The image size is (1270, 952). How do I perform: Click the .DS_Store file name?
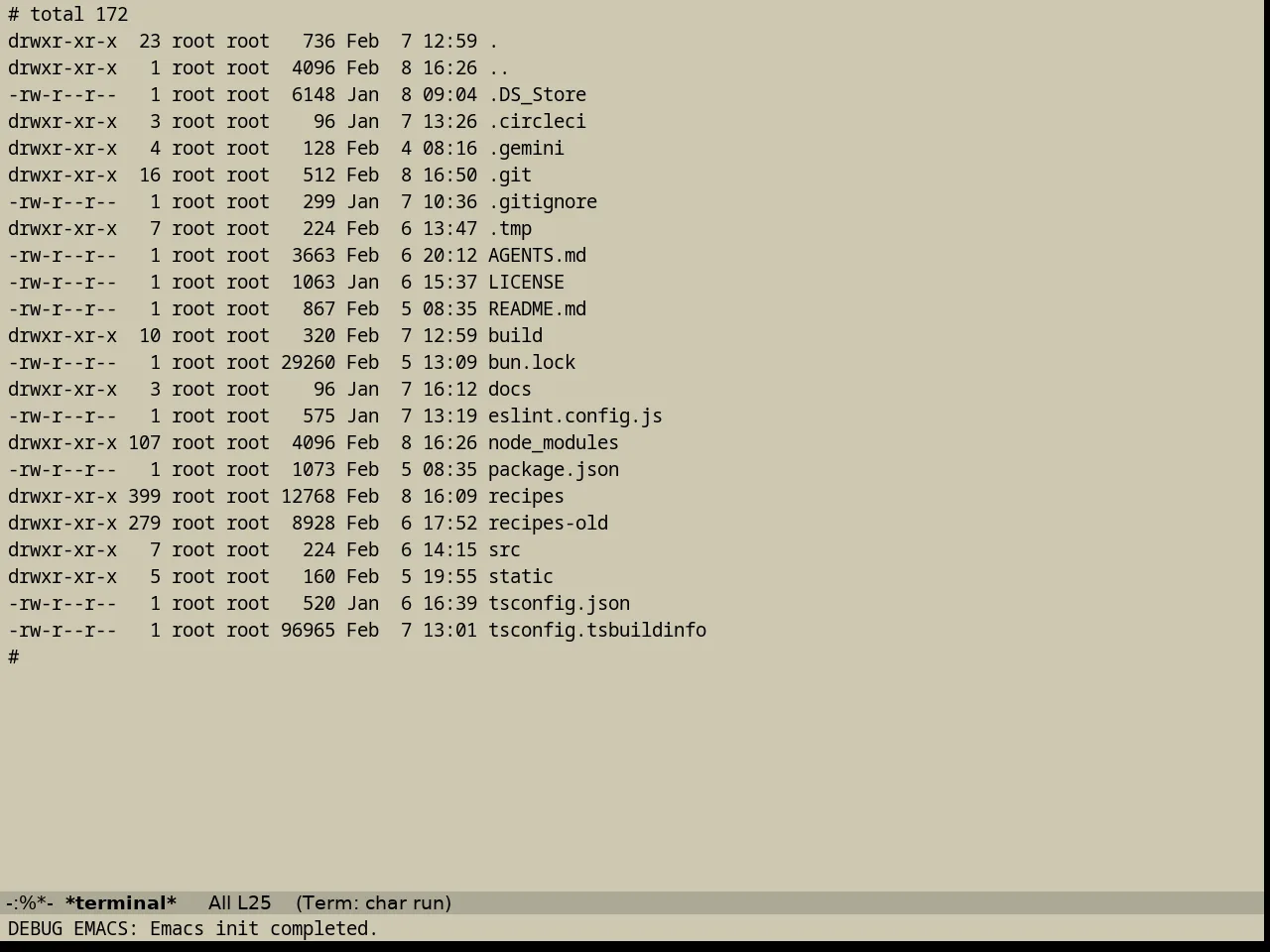pyautogui.click(x=537, y=95)
